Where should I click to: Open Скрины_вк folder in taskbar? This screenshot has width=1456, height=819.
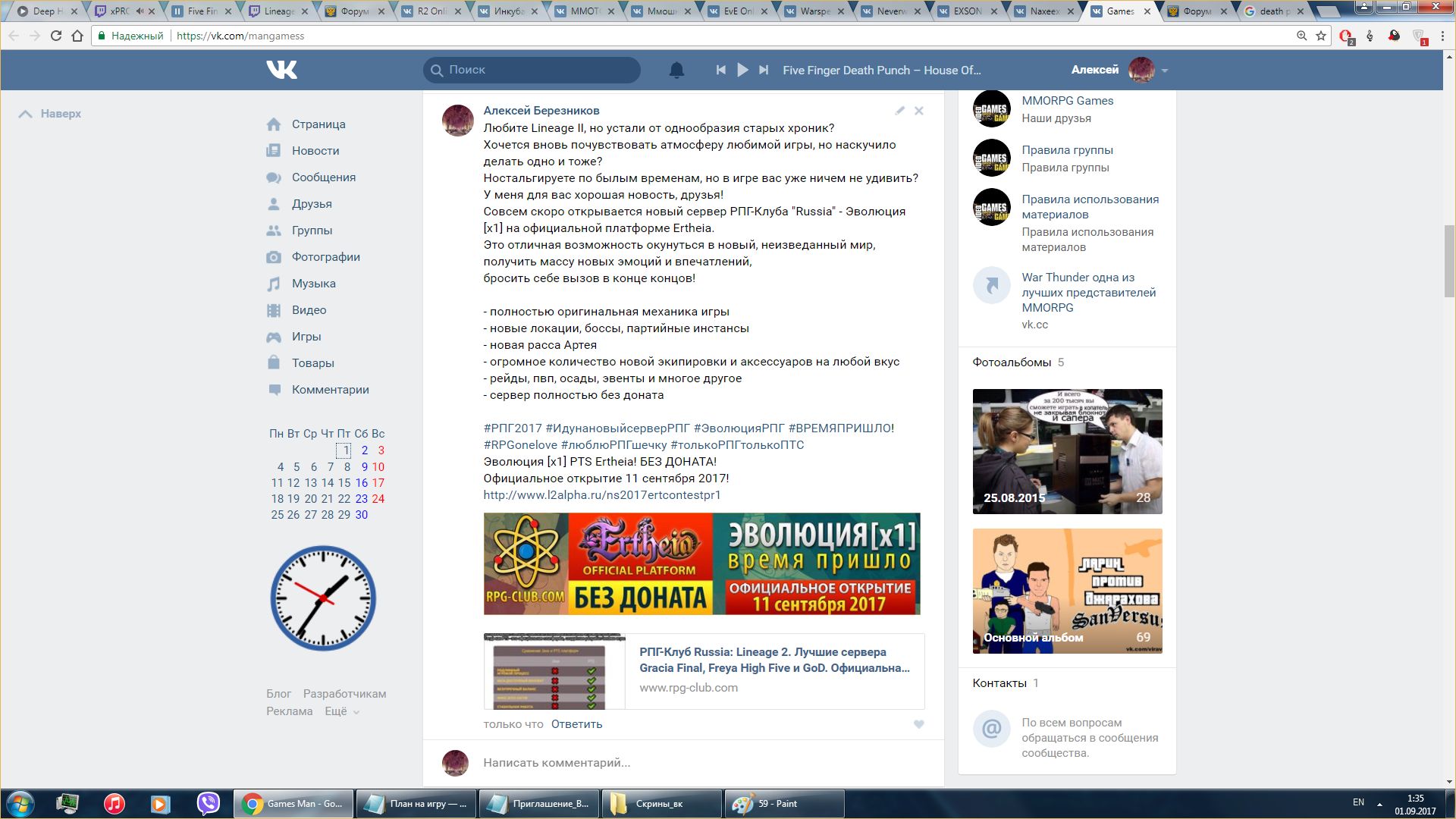661,804
